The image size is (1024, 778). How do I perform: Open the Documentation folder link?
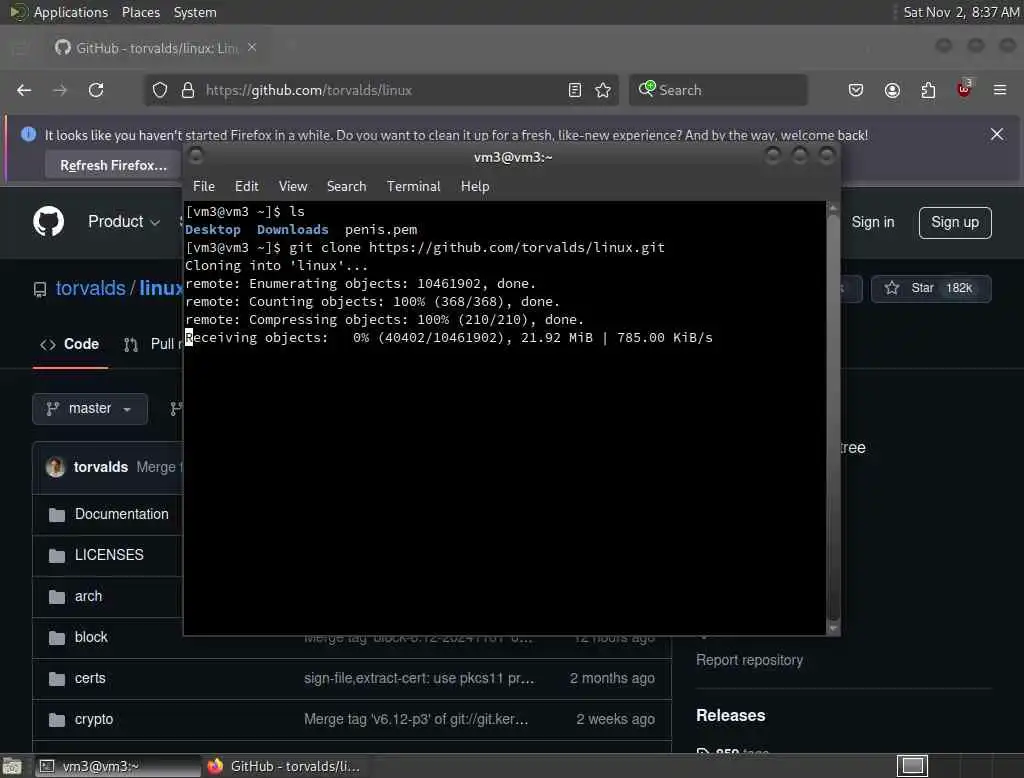click(x=121, y=514)
